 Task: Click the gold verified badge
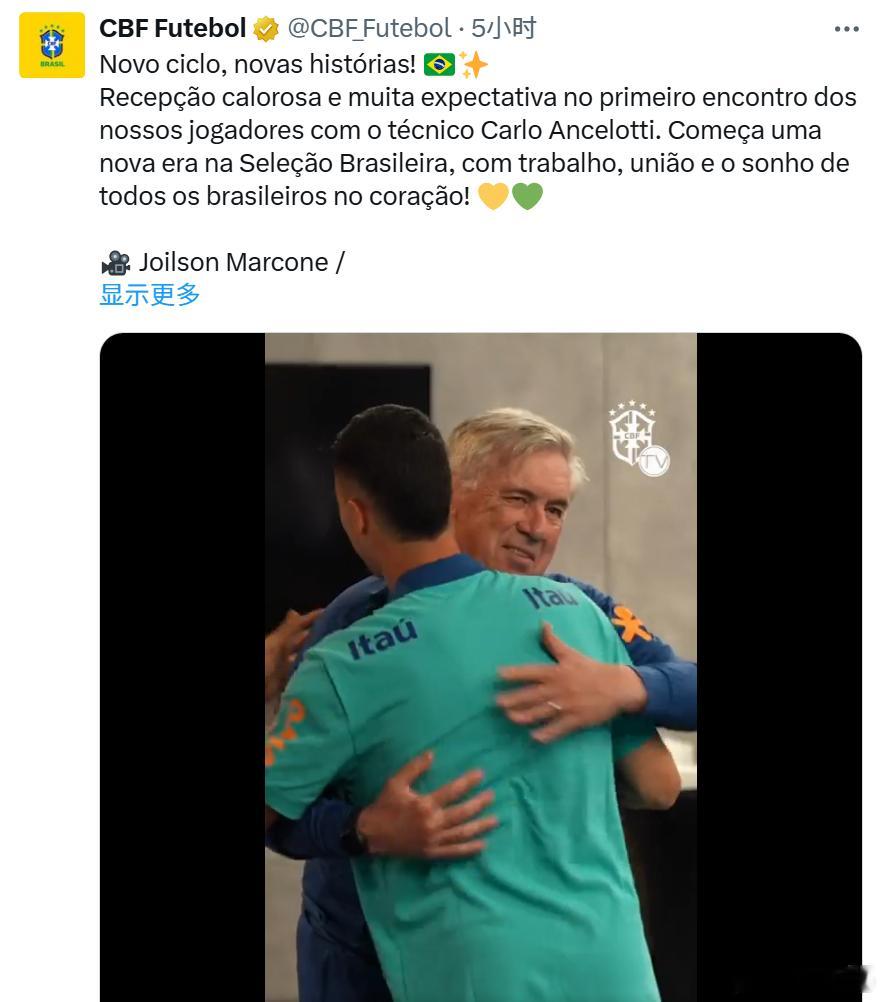(x=266, y=29)
